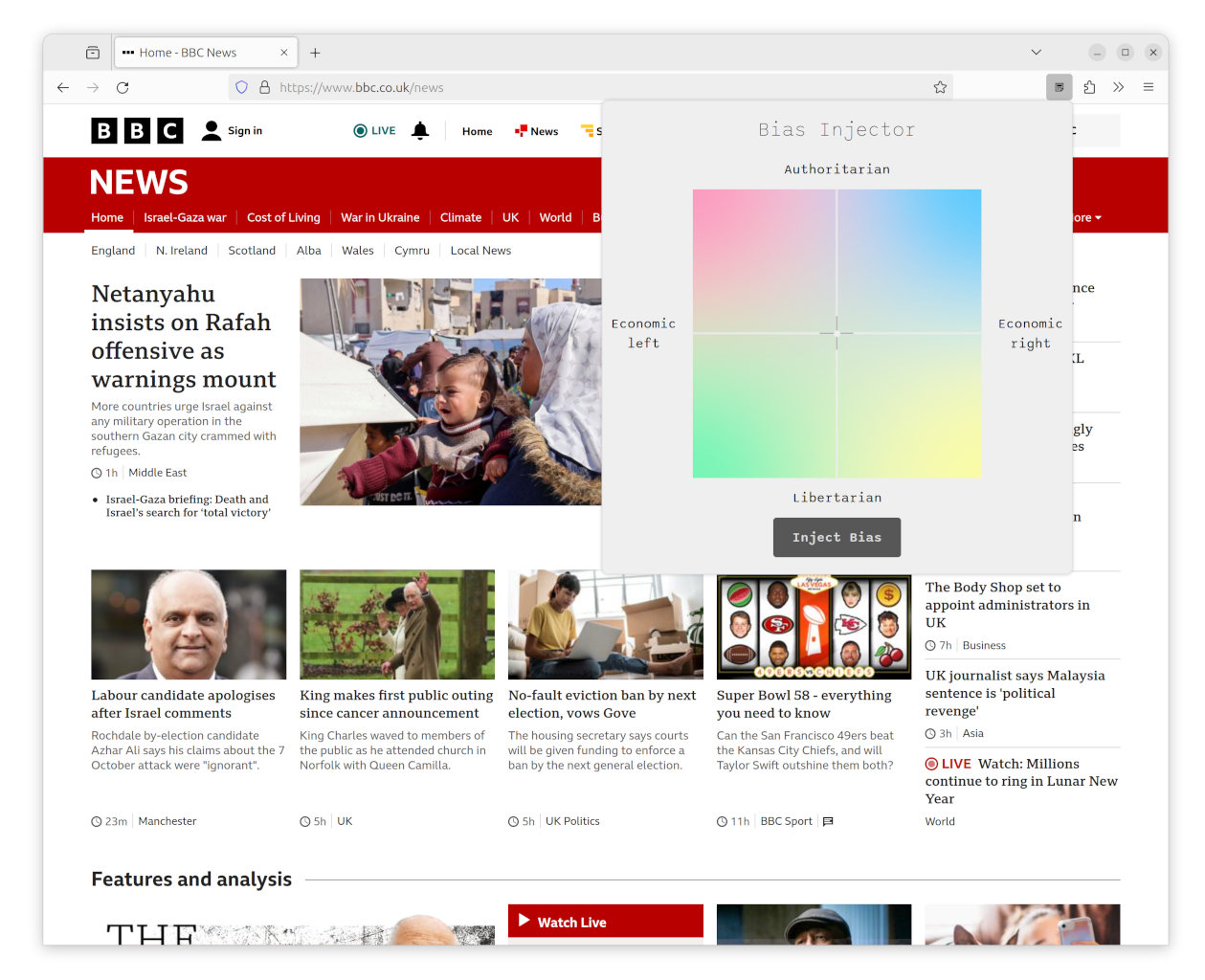Open No-fault eviction ban article
Screen dimensions: 1205x980
coord(602,704)
